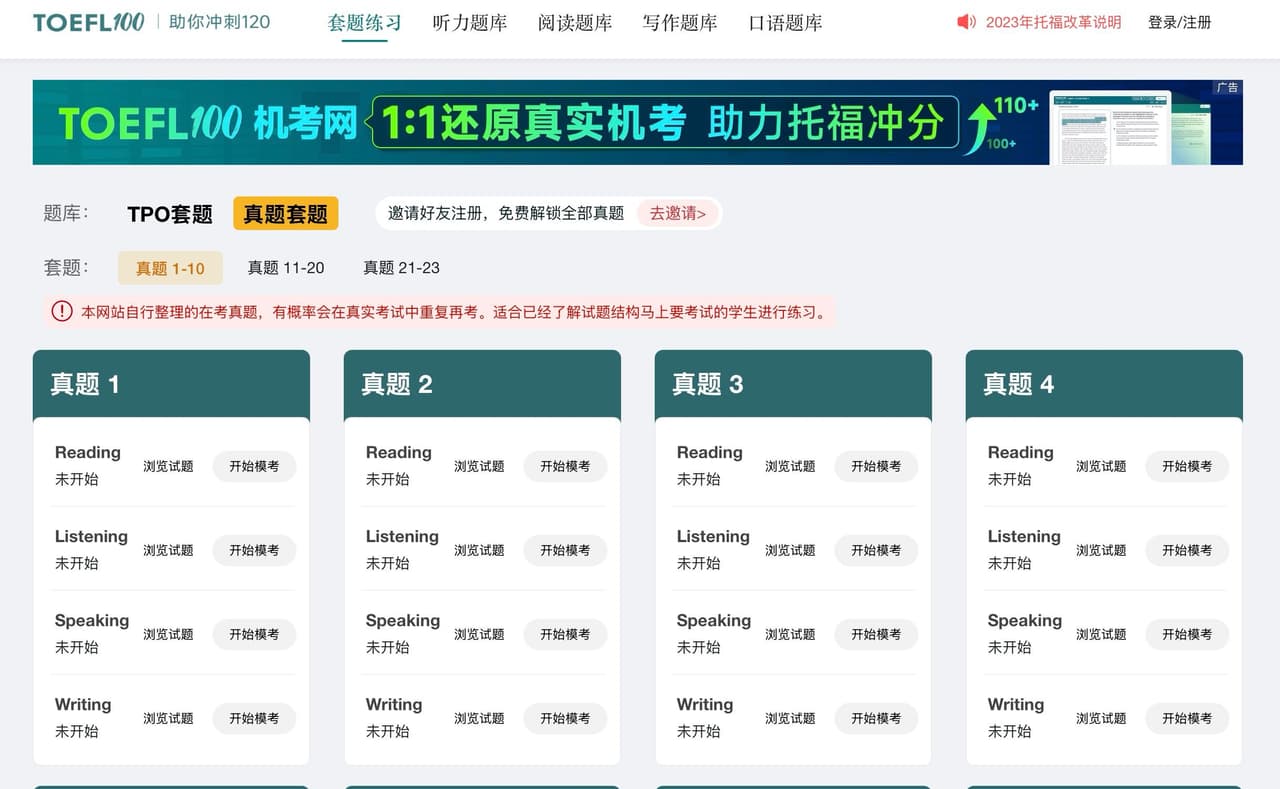
Task: Browse 真题 2 Writing questions (浏览试题)
Action: pyautogui.click(x=479, y=718)
